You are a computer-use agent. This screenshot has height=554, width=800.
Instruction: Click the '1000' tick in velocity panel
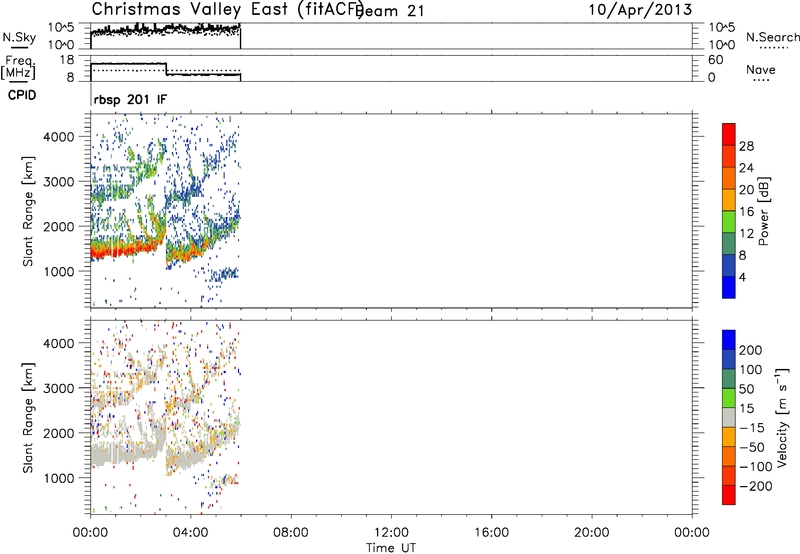(59, 478)
